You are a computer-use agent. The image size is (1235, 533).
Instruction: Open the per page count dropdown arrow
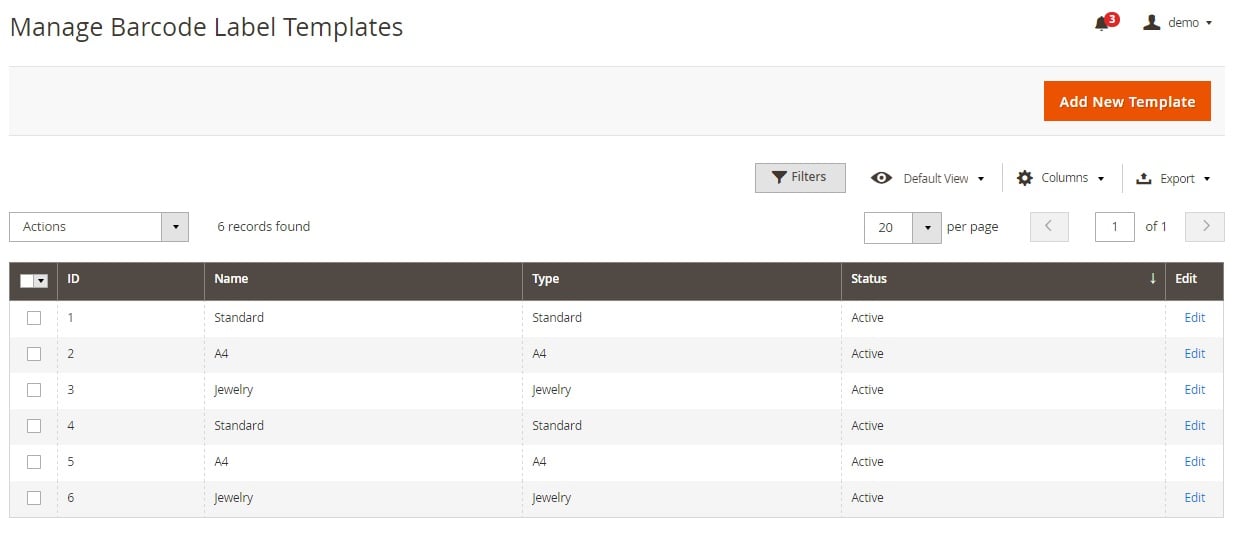[x=927, y=227]
